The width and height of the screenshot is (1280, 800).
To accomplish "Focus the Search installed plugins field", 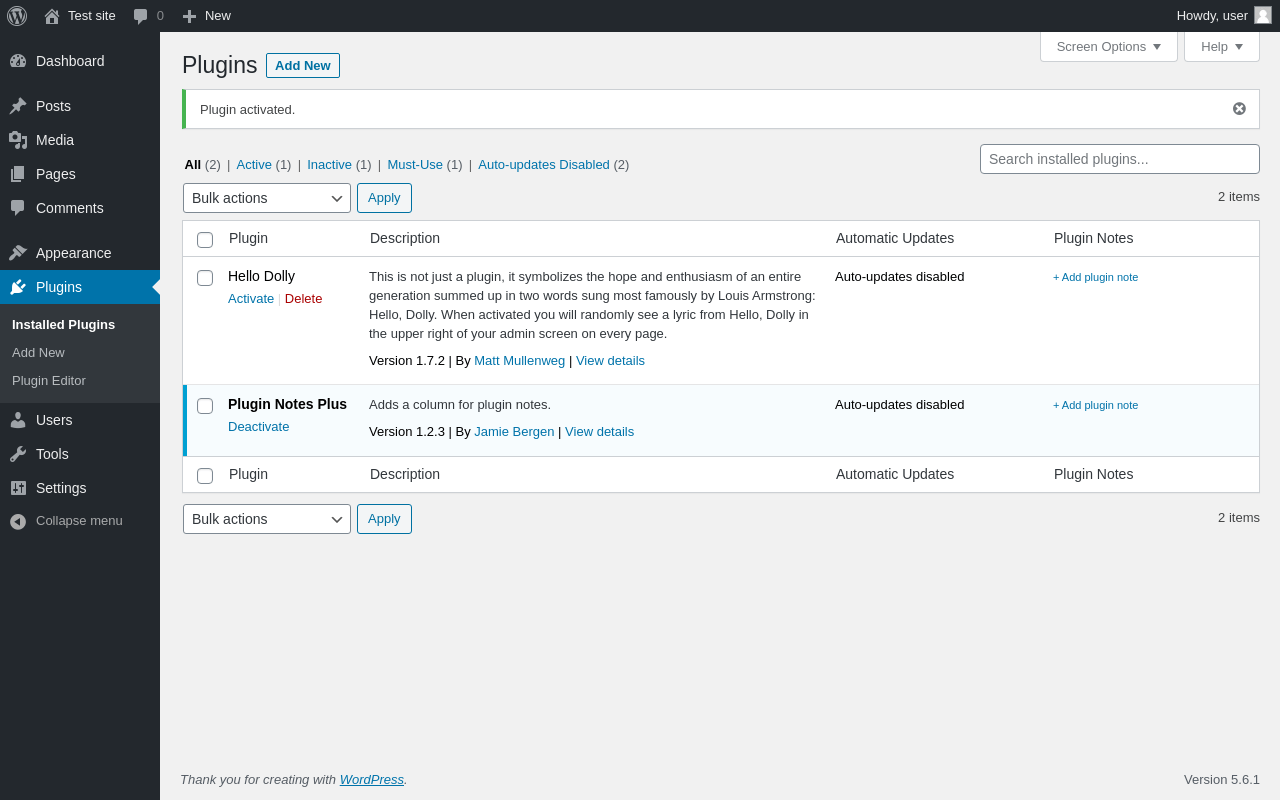I will coord(1119,159).
